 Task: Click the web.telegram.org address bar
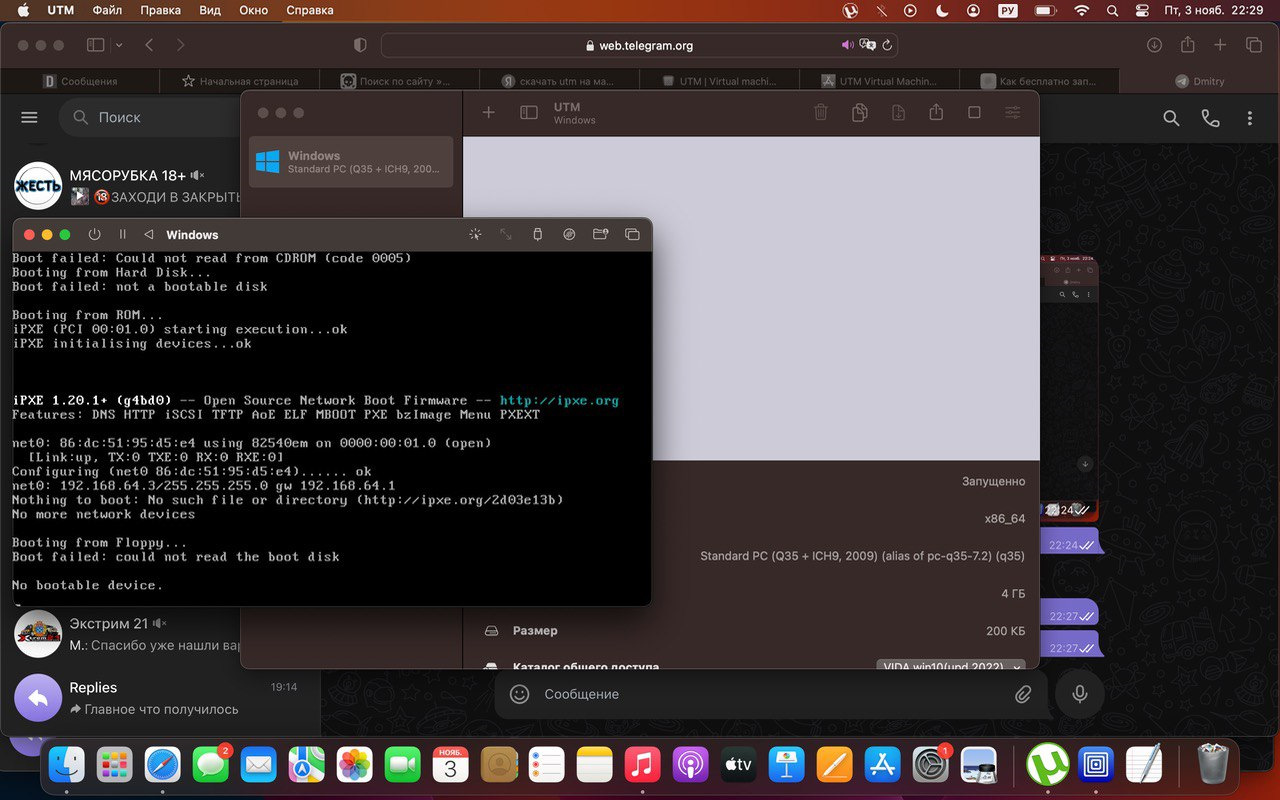click(638, 45)
